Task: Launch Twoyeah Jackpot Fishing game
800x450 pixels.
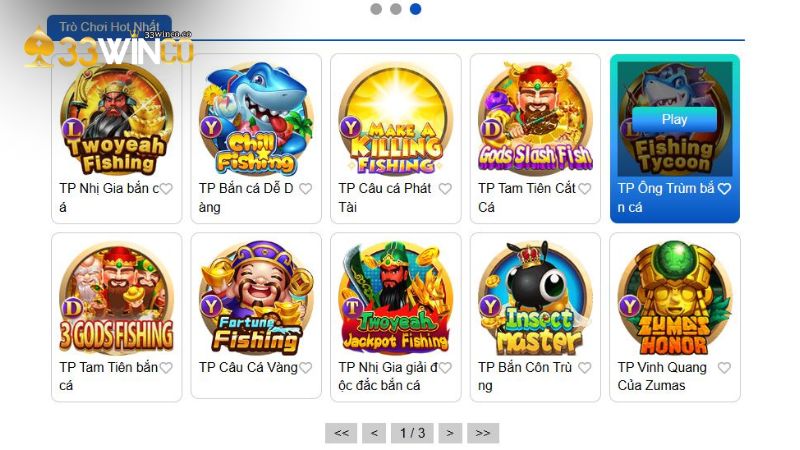Action: [x=396, y=298]
